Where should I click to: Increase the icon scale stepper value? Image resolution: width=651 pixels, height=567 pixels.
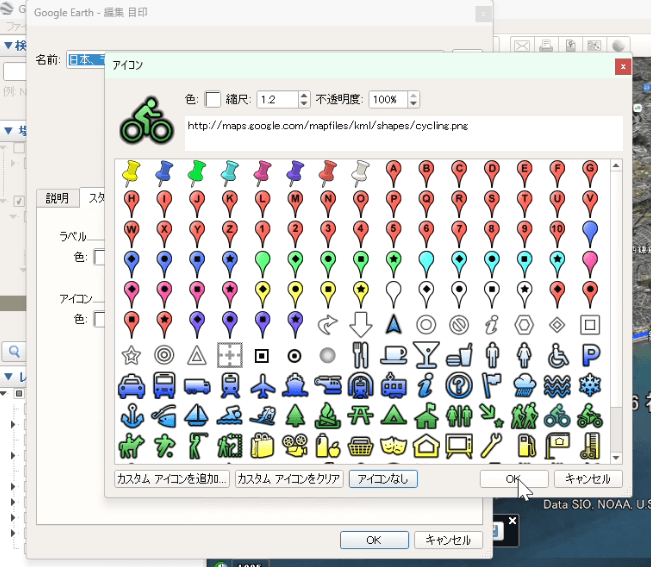[x=304, y=95]
